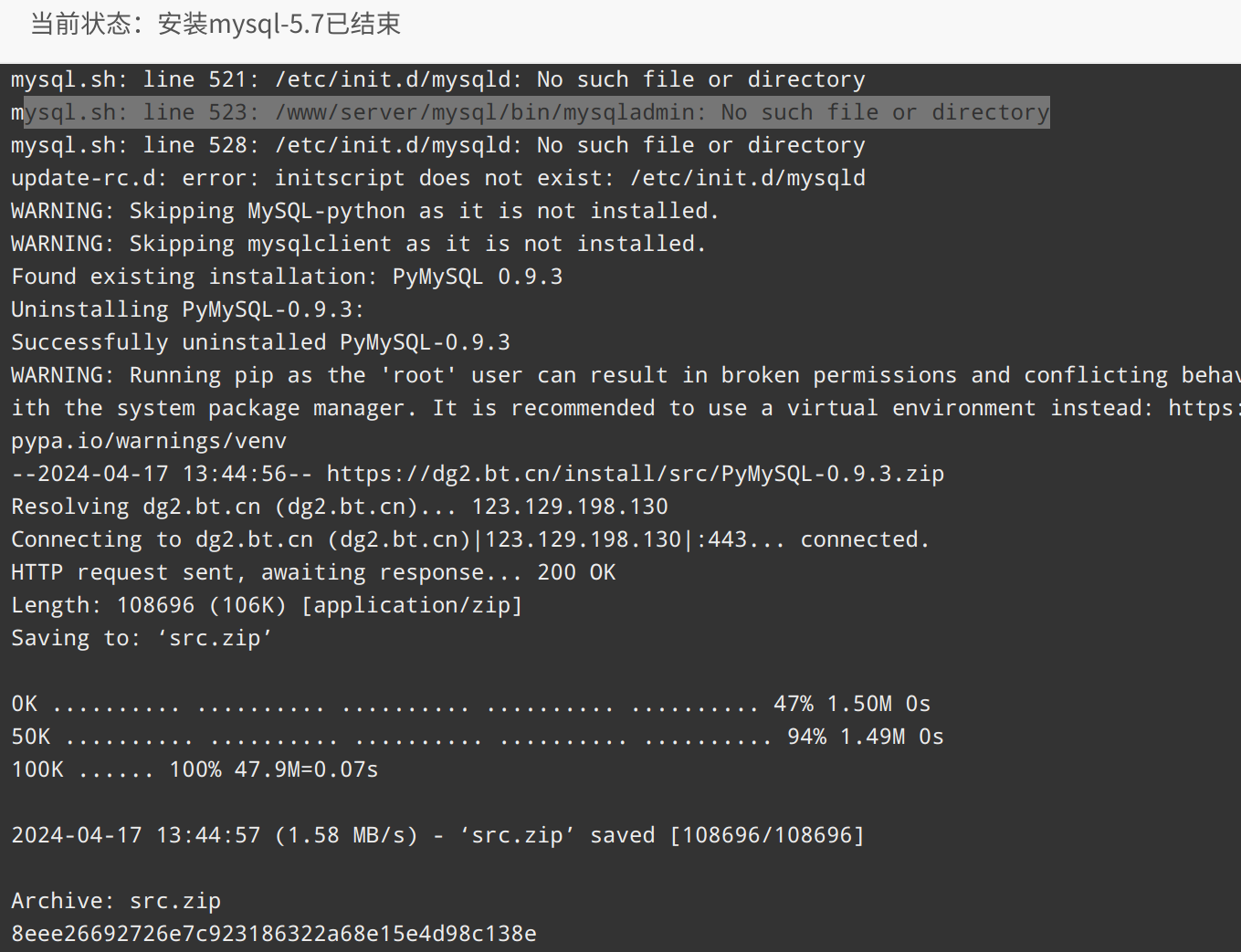Click Found existing installation PyMySQL line
This screenshot has height=952, width=1241.
(x=287, y=277)
